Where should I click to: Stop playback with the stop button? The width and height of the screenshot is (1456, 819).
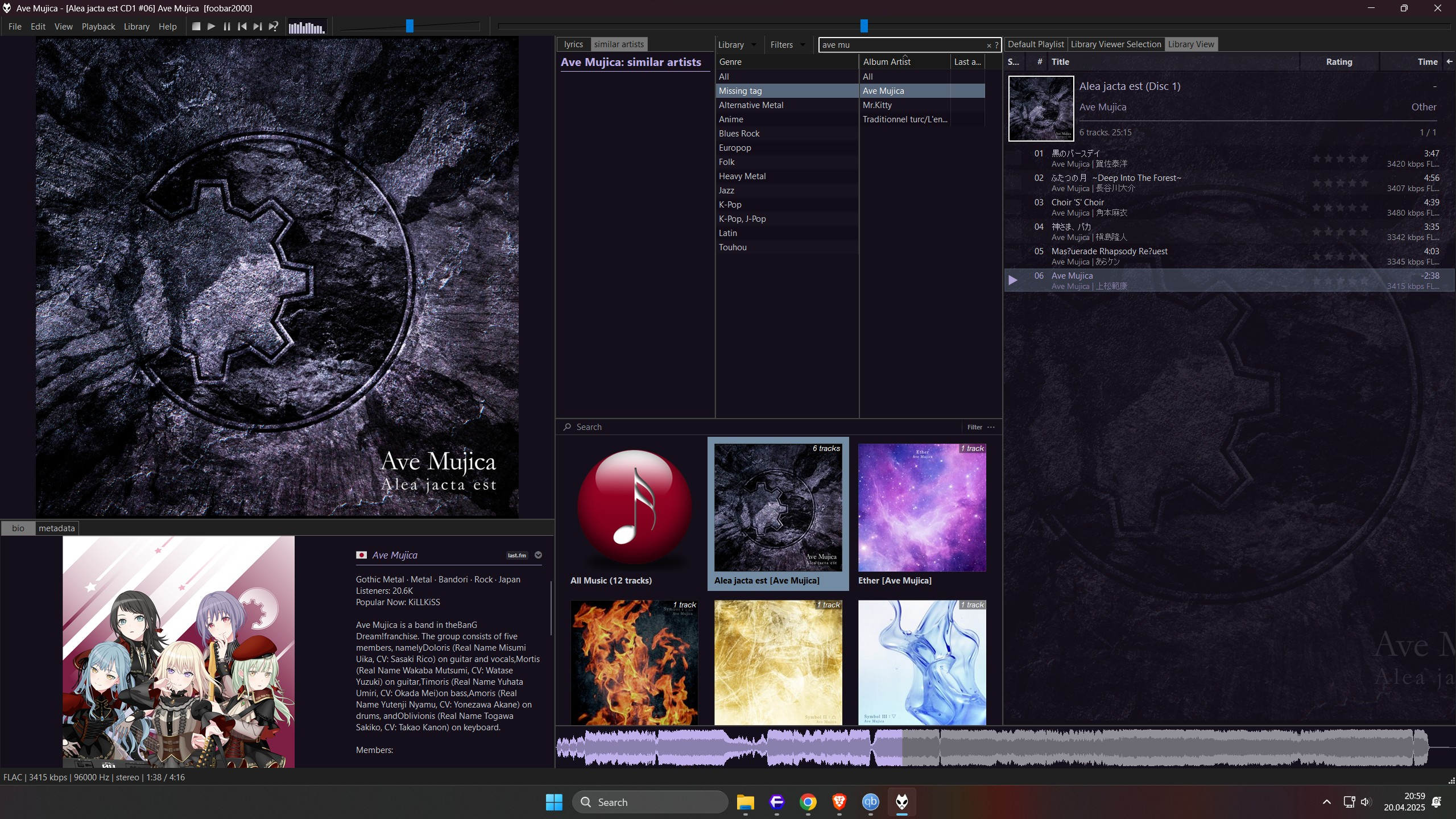click(x=196, y=26)
